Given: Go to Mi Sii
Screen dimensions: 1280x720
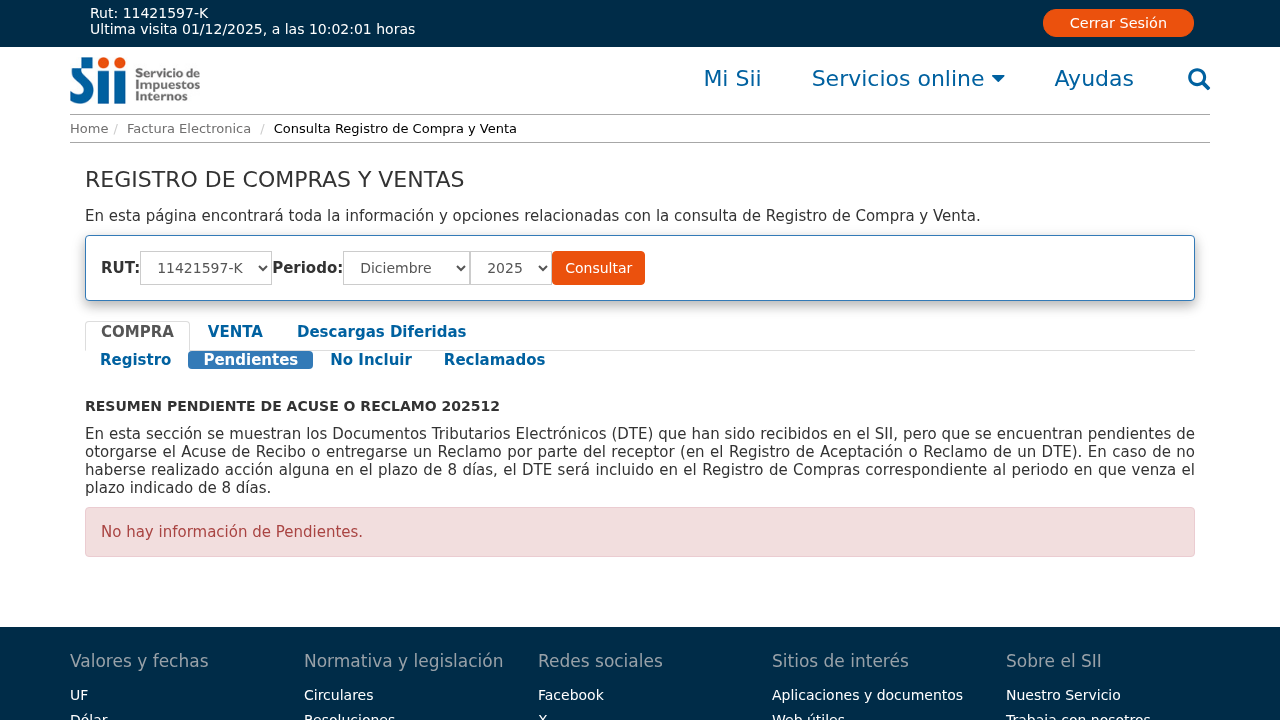Looking at the screenshot, I should [x=732, y=79].
